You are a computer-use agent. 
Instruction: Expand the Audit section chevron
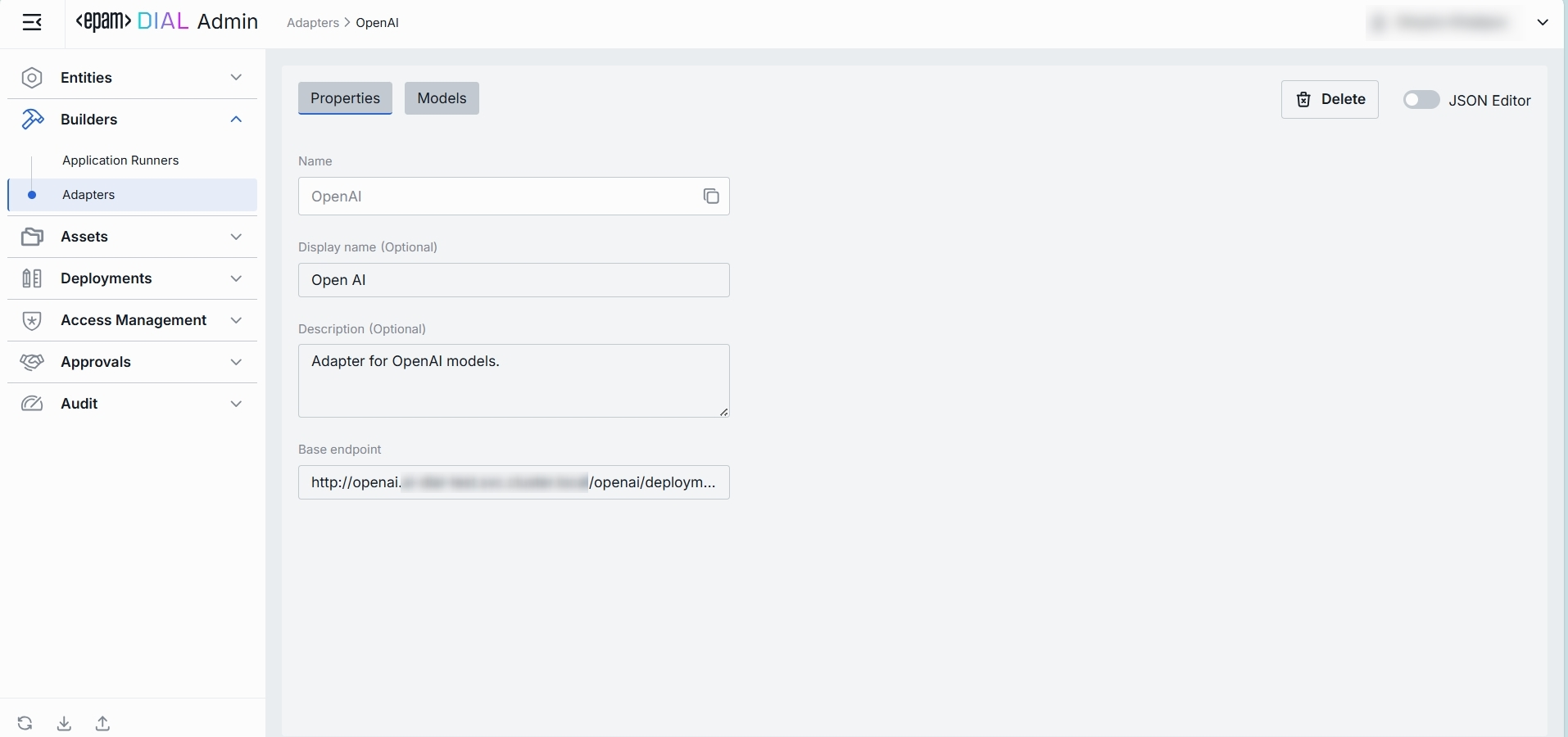[x=237, y=404]
